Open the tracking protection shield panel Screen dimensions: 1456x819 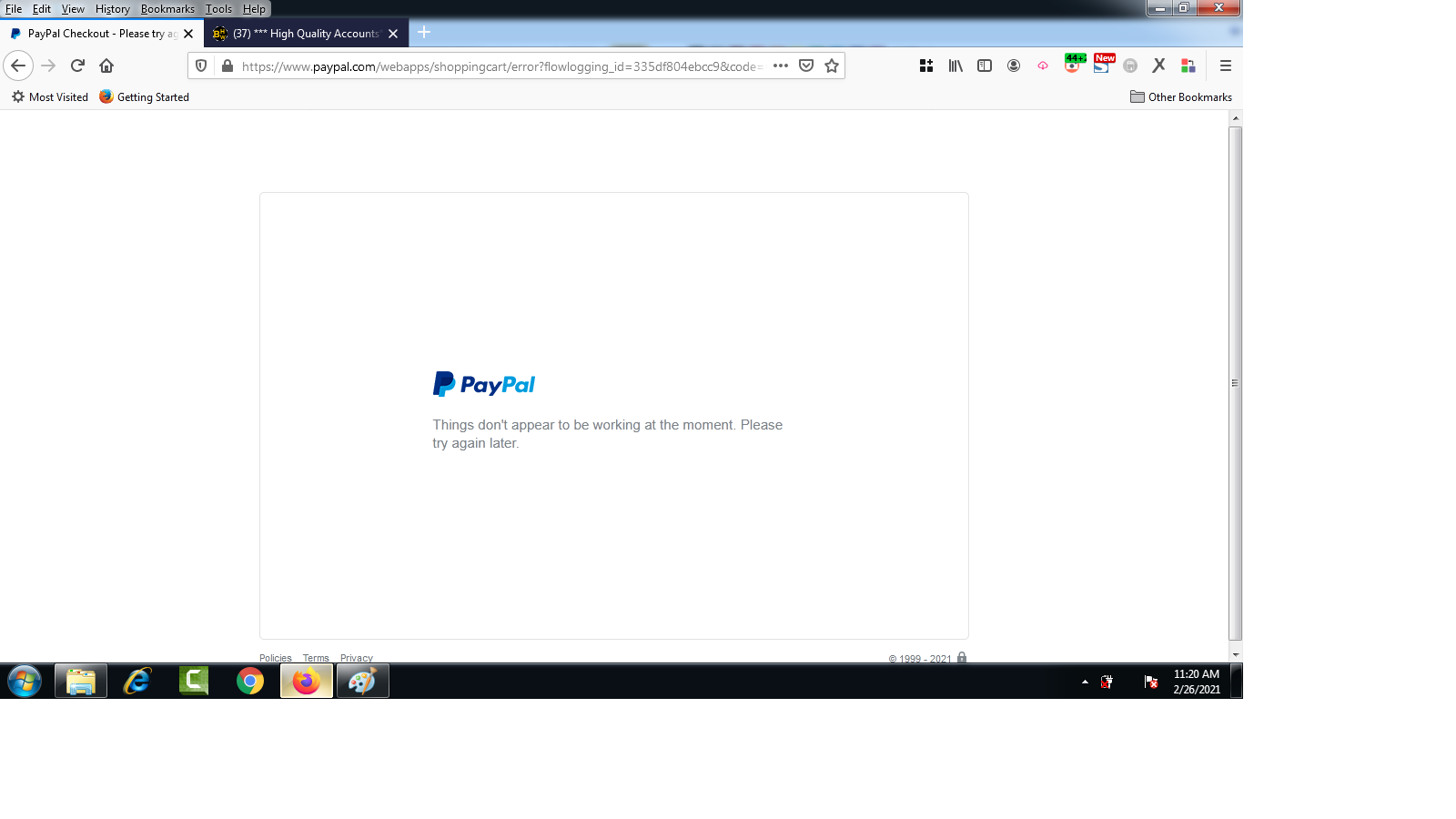[x=201, y=66]
